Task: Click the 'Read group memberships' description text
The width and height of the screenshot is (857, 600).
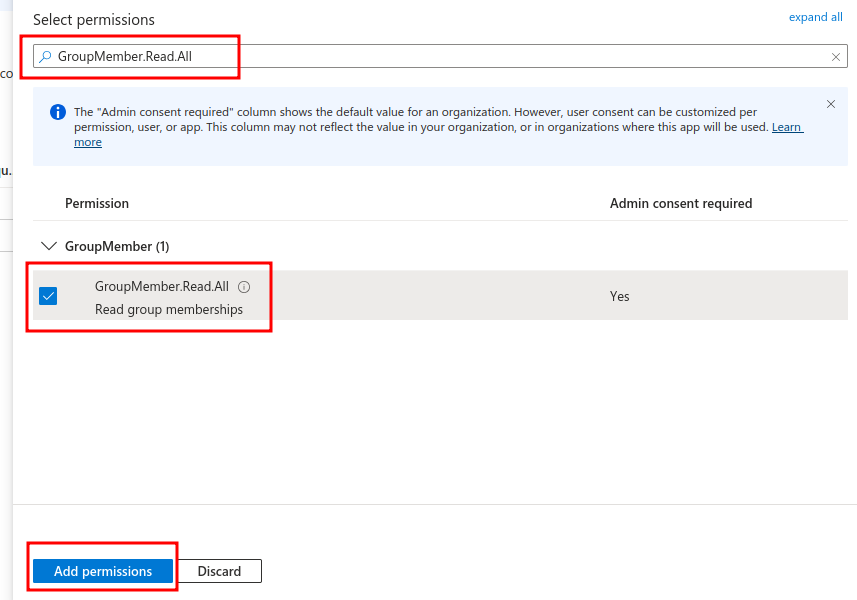Action: tap(169, 309)
